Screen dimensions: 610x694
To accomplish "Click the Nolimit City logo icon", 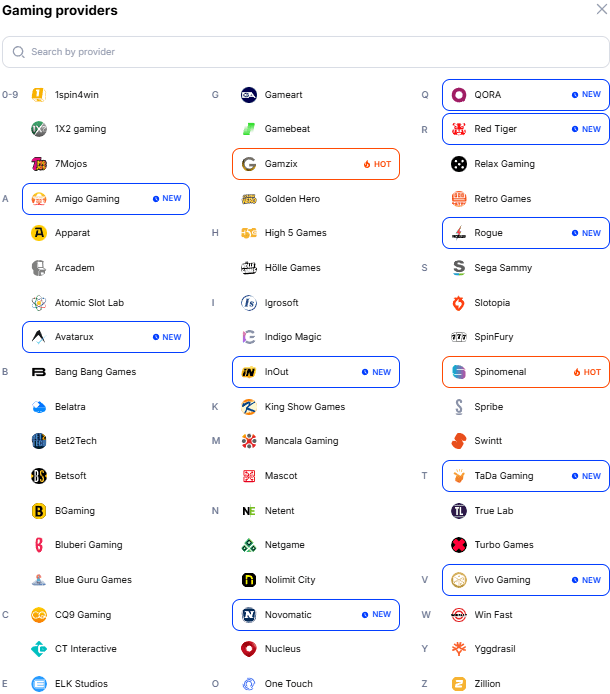I will 249,580.
